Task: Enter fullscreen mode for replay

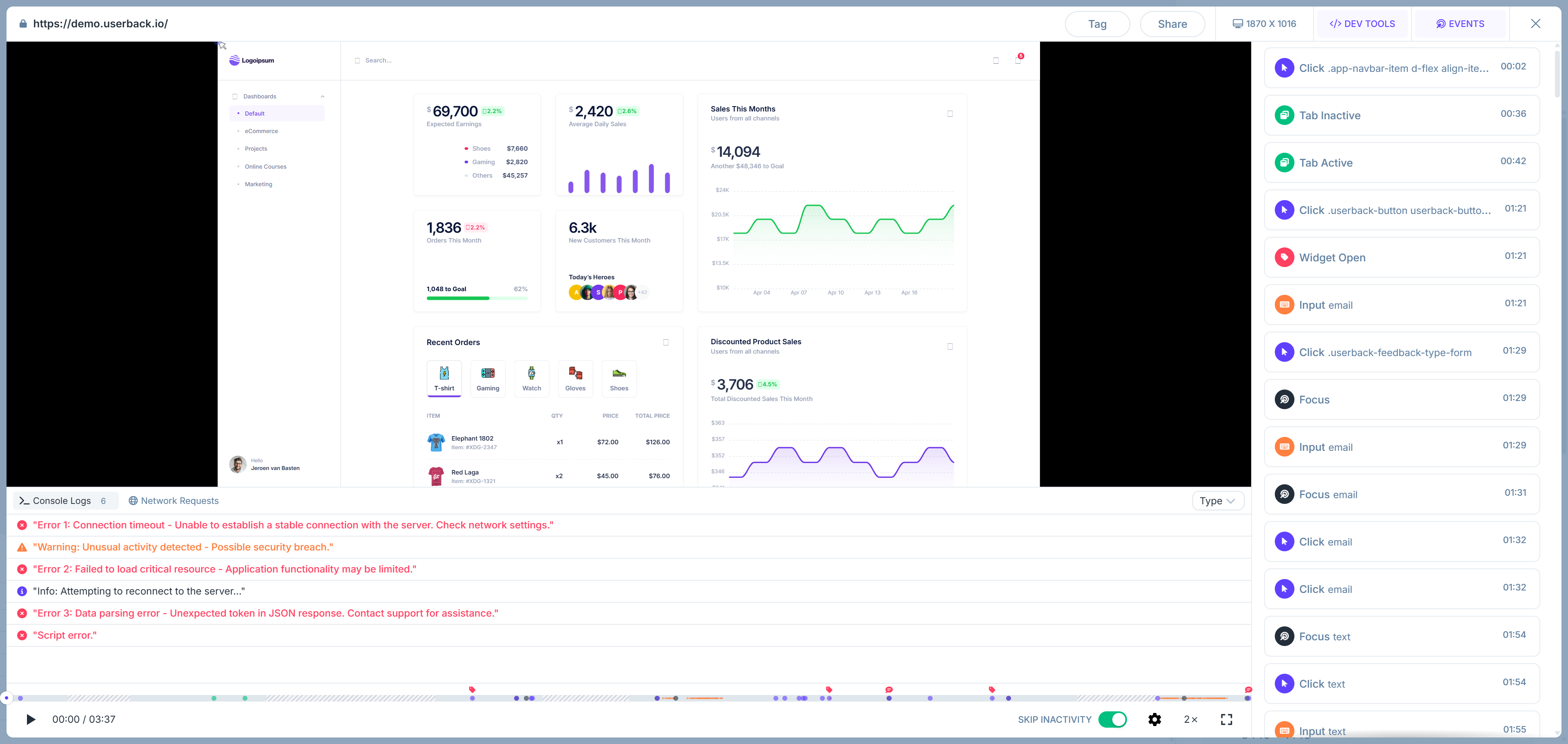Action: (x=1226, y=719)
